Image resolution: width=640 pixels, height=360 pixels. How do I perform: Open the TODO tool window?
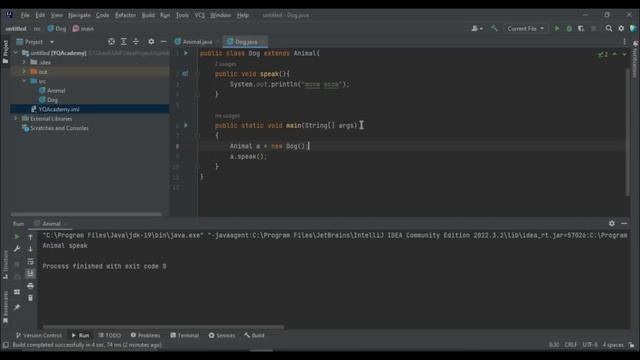tap(109, 336)
